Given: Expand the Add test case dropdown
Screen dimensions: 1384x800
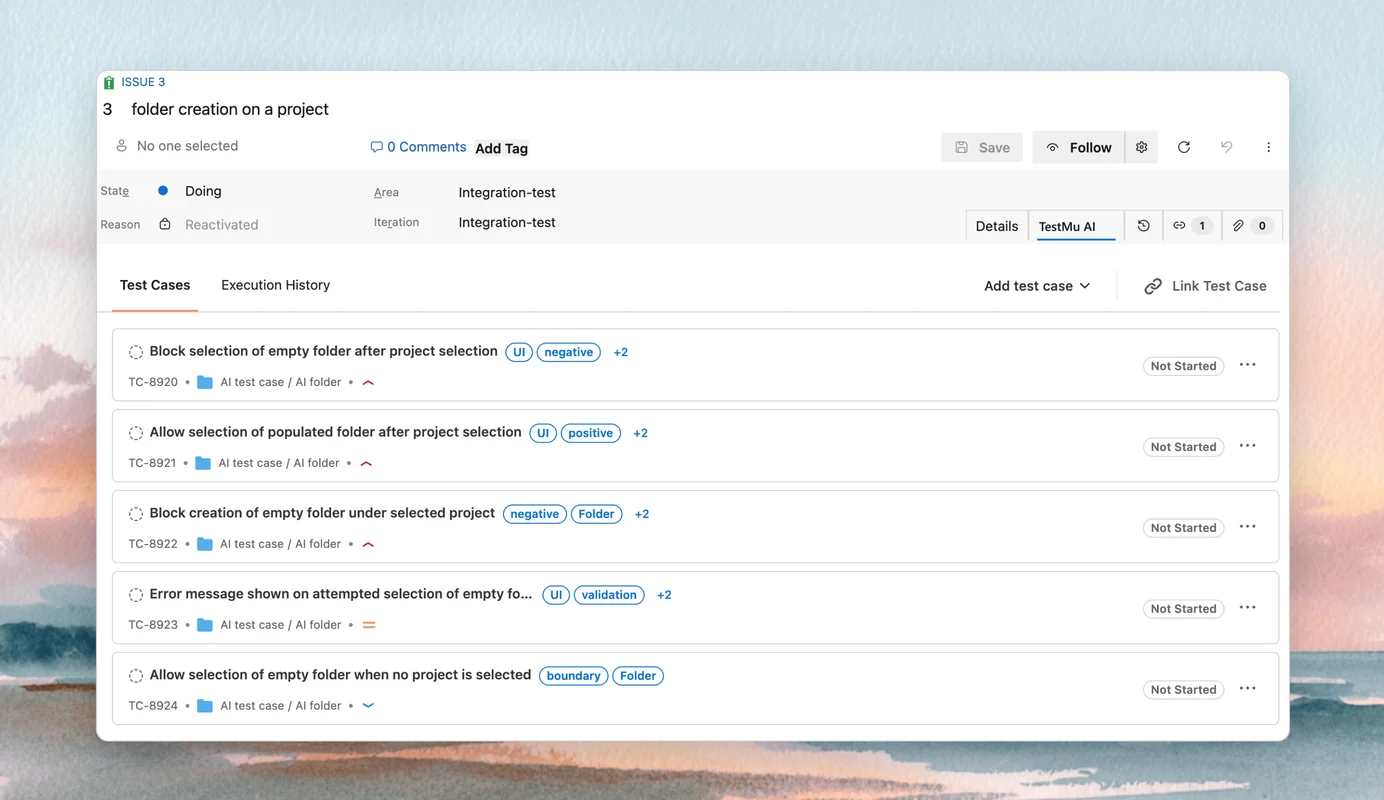Looking at the screenshot, I should tap(1037, 286).
